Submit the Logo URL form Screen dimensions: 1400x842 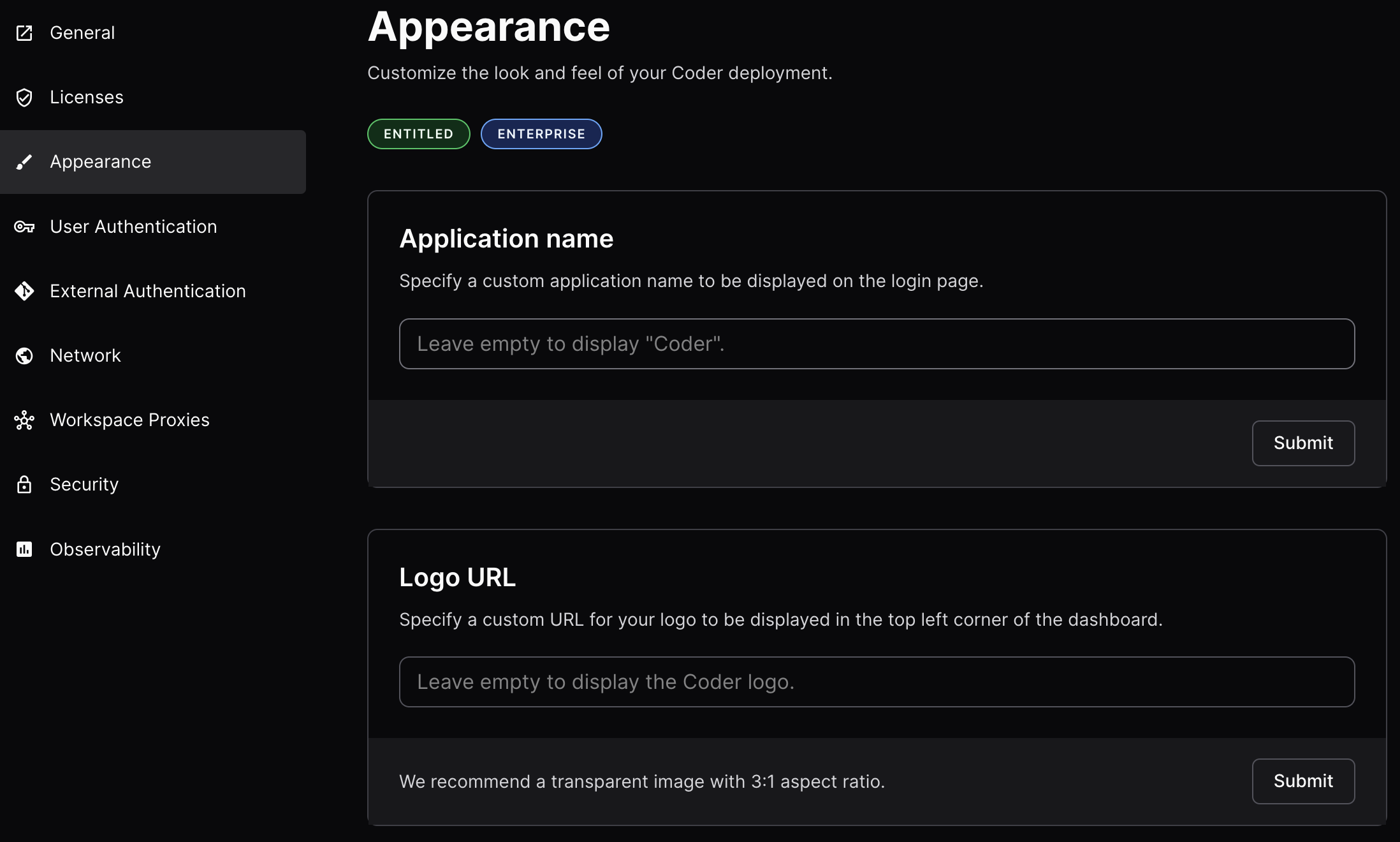pos(1303,781)
